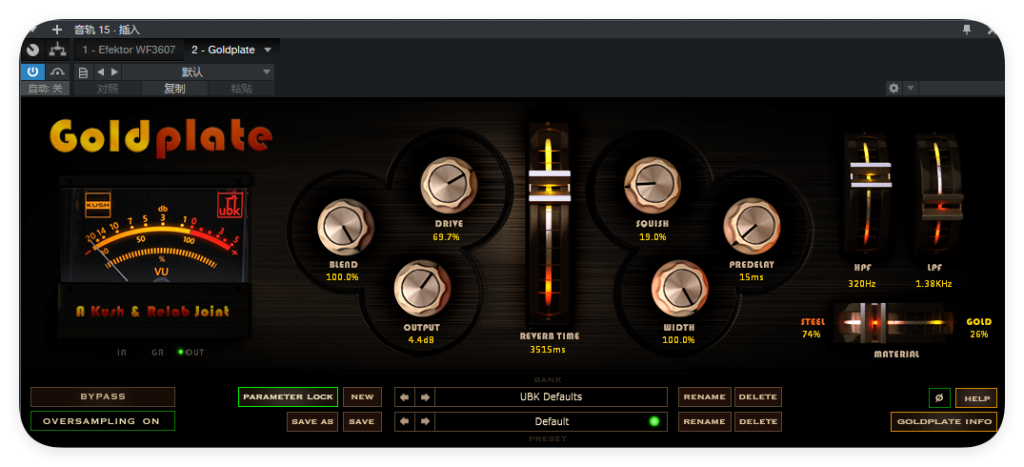Click the 粘贴 paste button
Screen dimensions: 1024x467
click(x=241, y=89)
